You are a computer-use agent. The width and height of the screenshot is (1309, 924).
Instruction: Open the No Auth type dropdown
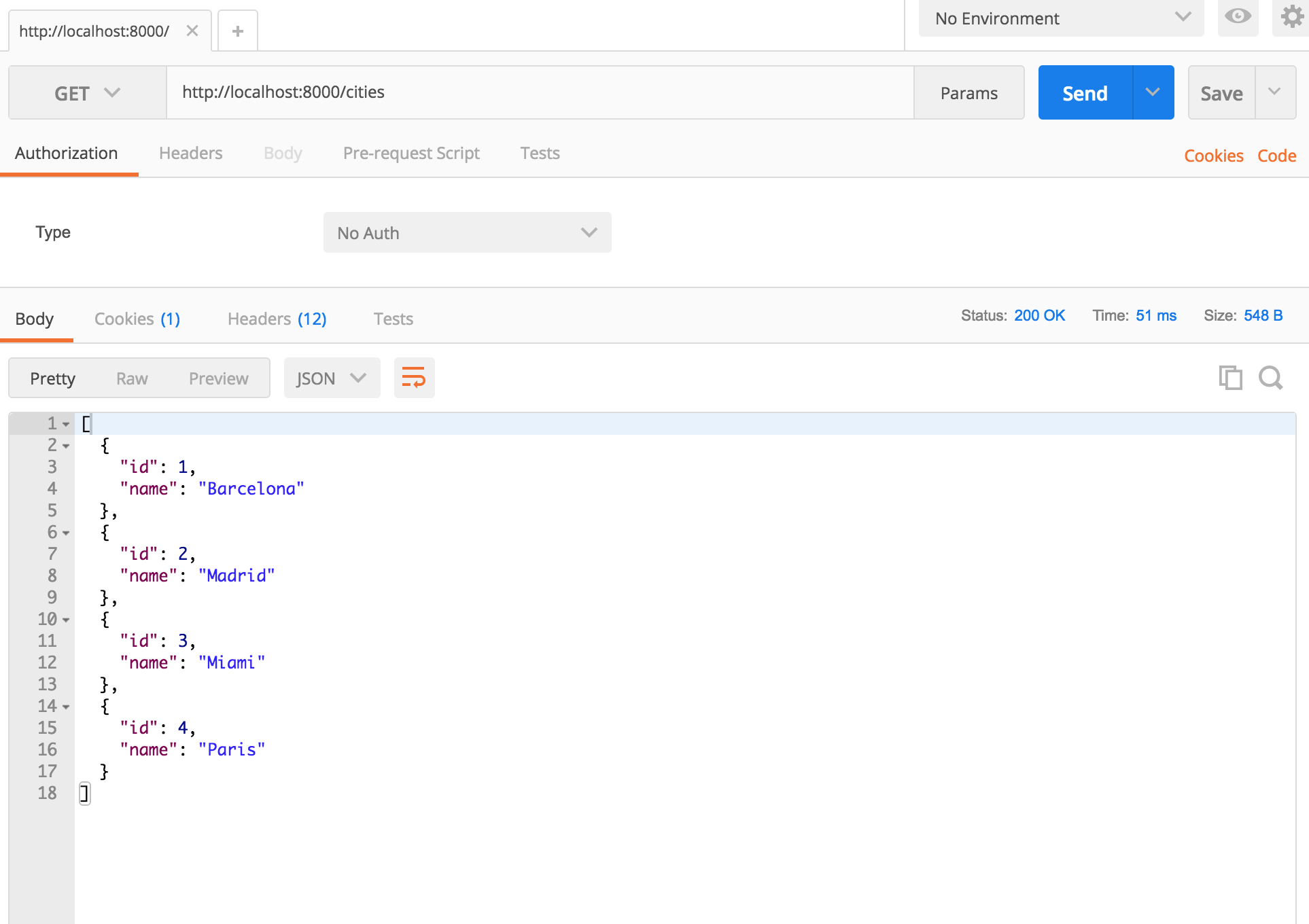pyautogui.click(x=467, y=233)
